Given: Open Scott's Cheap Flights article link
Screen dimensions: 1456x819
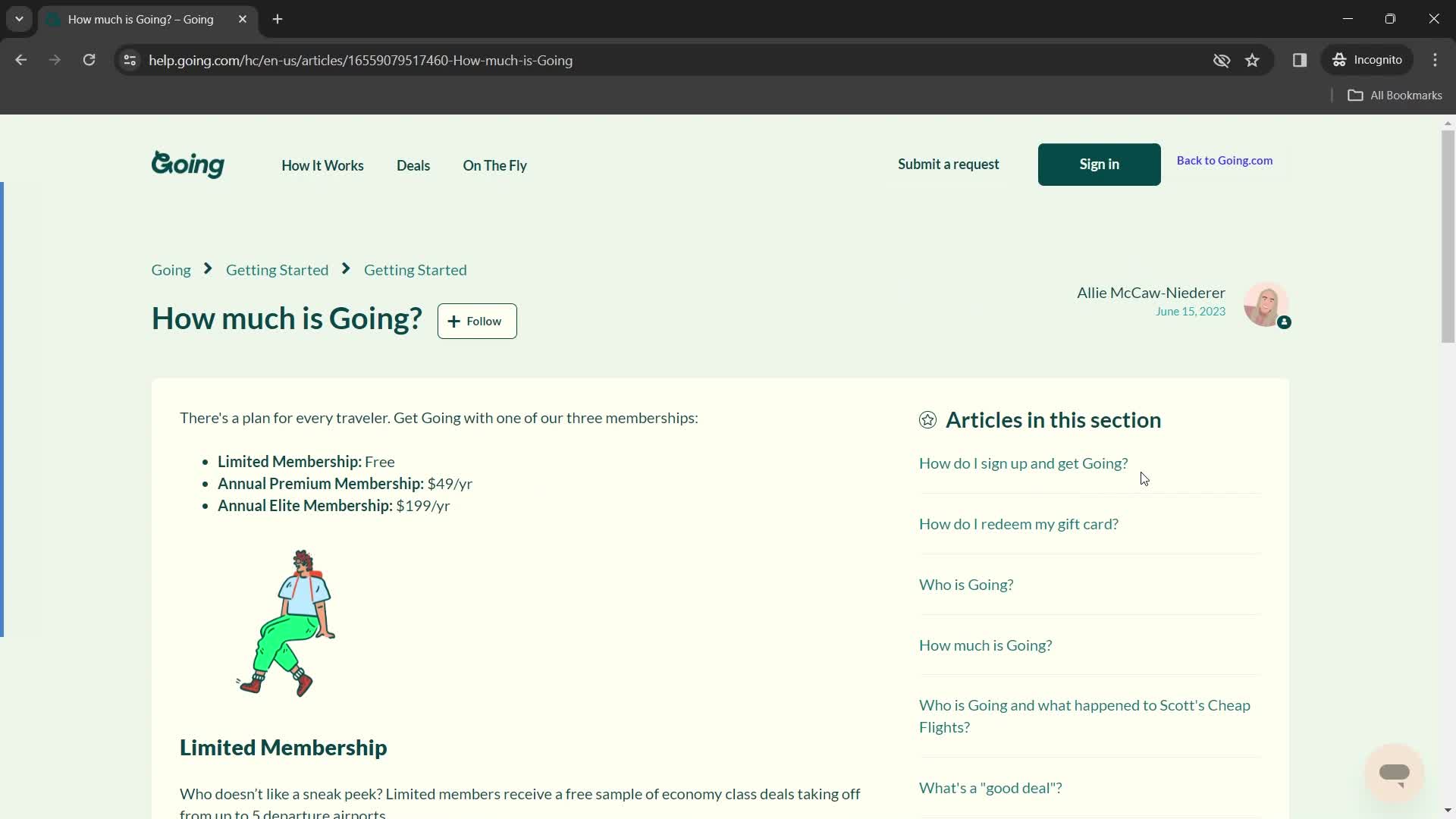Looking at the screenshot, I should tap(1084, 716).
